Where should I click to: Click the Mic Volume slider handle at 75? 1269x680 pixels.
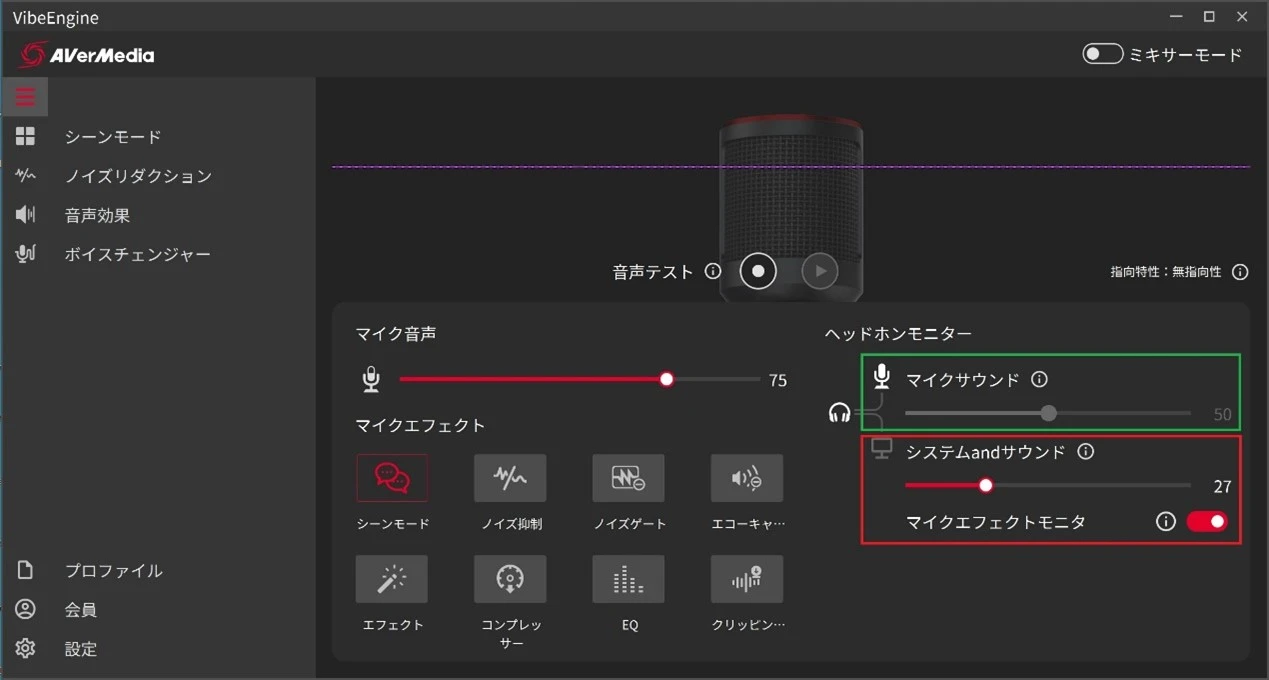click(667, 379)
